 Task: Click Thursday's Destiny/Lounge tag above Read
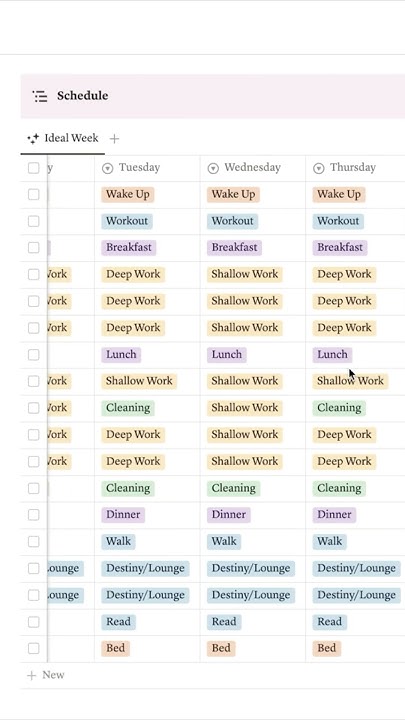[x=356, y=595]
